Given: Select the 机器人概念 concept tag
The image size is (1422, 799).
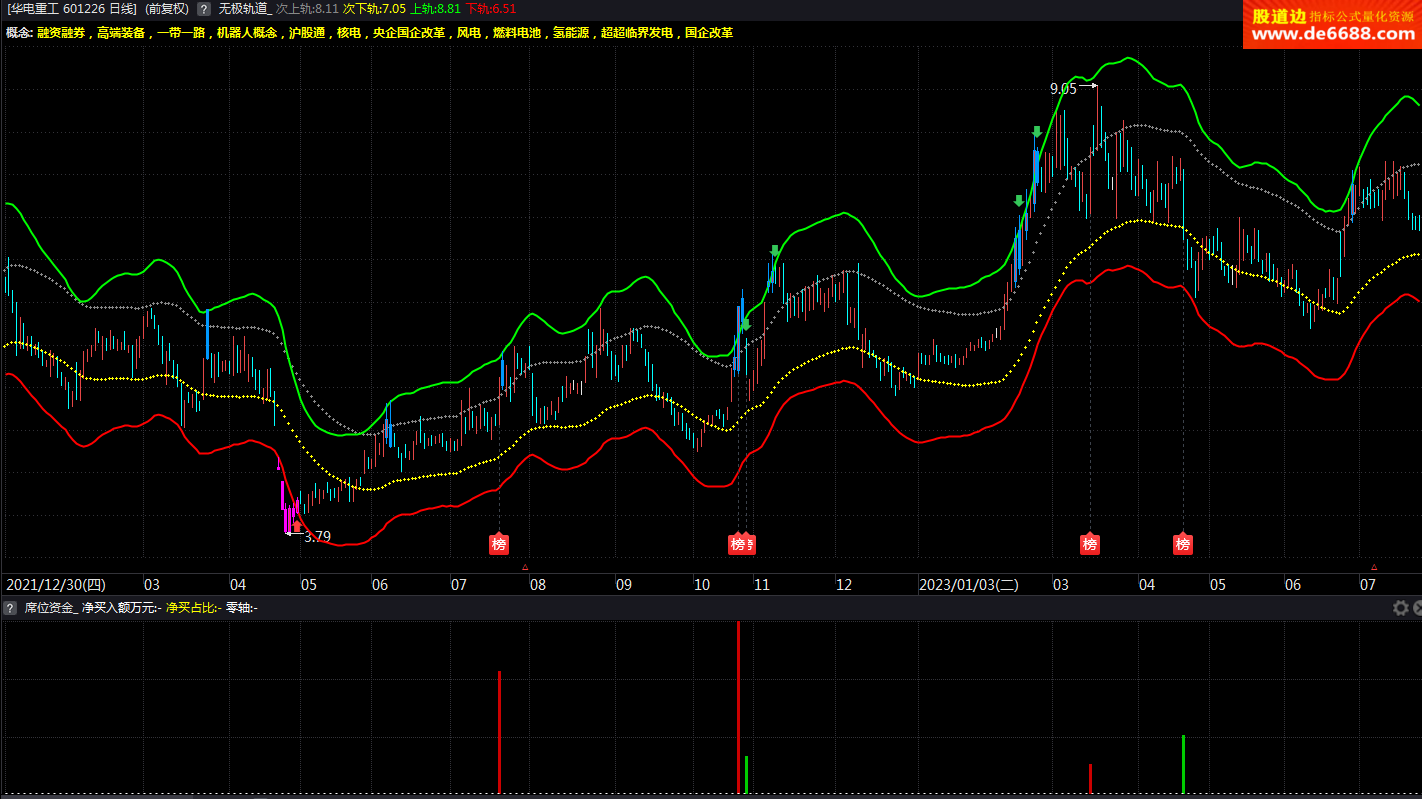Looking at the screenshot, I should [x=246, y=33].
